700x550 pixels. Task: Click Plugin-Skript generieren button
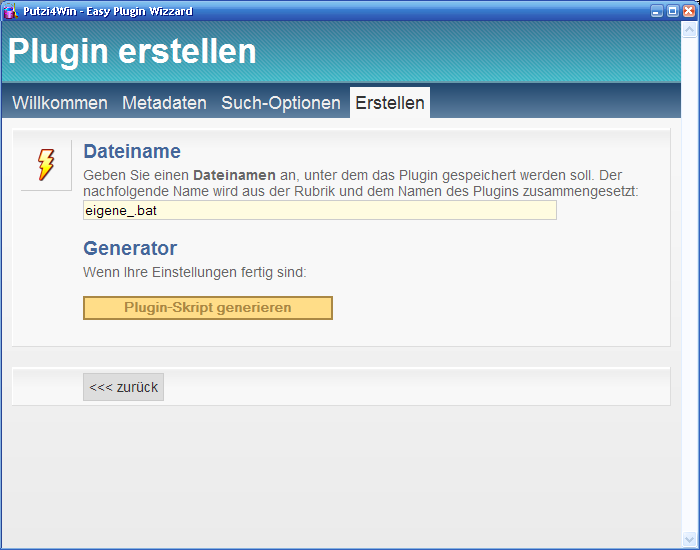(208, 308)
